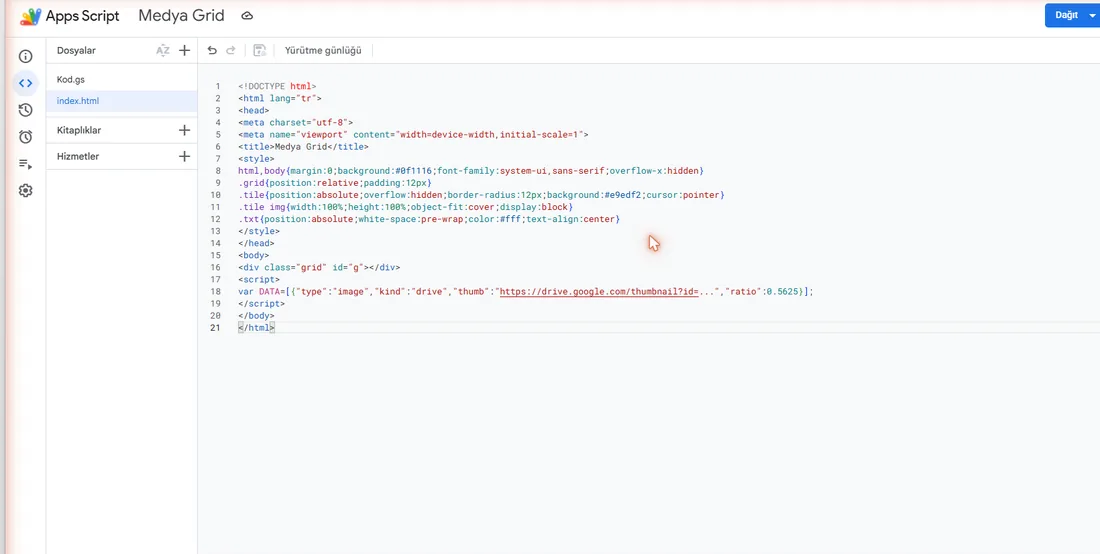Click the Hizmetler section label

[78, 156]
